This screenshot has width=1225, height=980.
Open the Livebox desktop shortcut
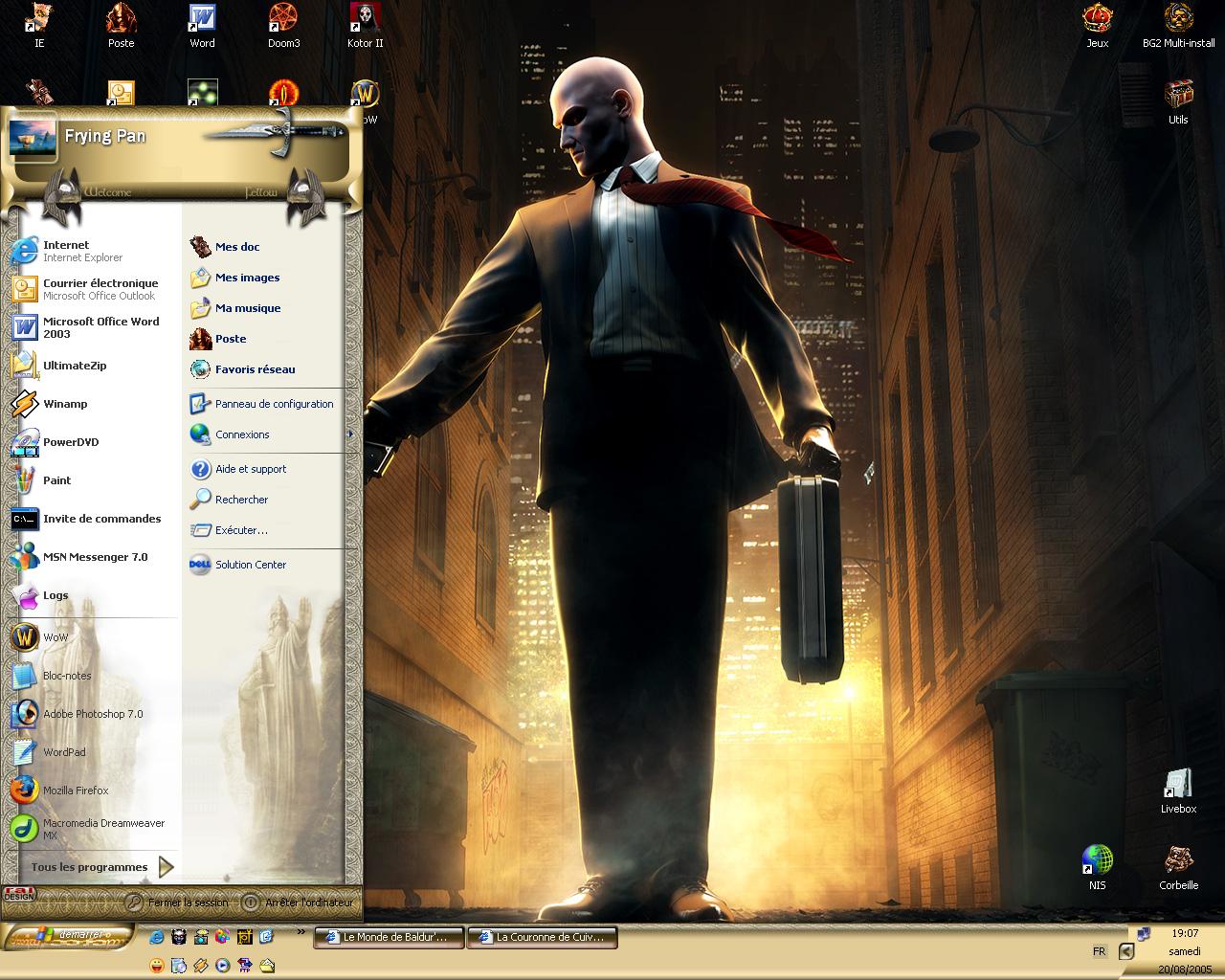coord(1178,791)
